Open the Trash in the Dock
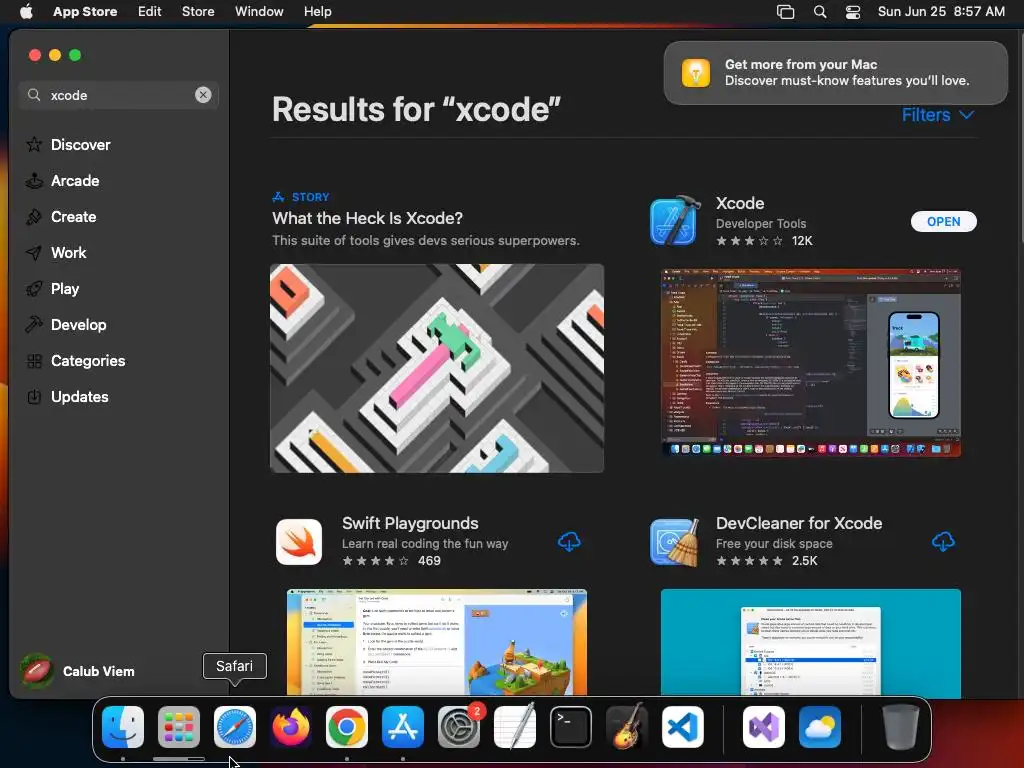1024x768 pixels. pyautogui.click(x=901, y=727)
